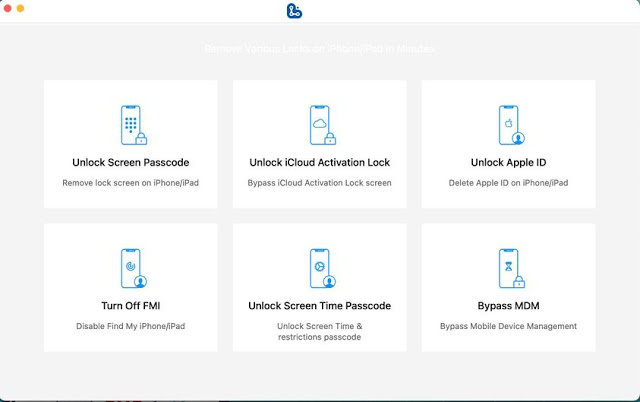Choose Turn Off FMI title
The height and width of the screenshot is (402, 640).
(131, 306)
